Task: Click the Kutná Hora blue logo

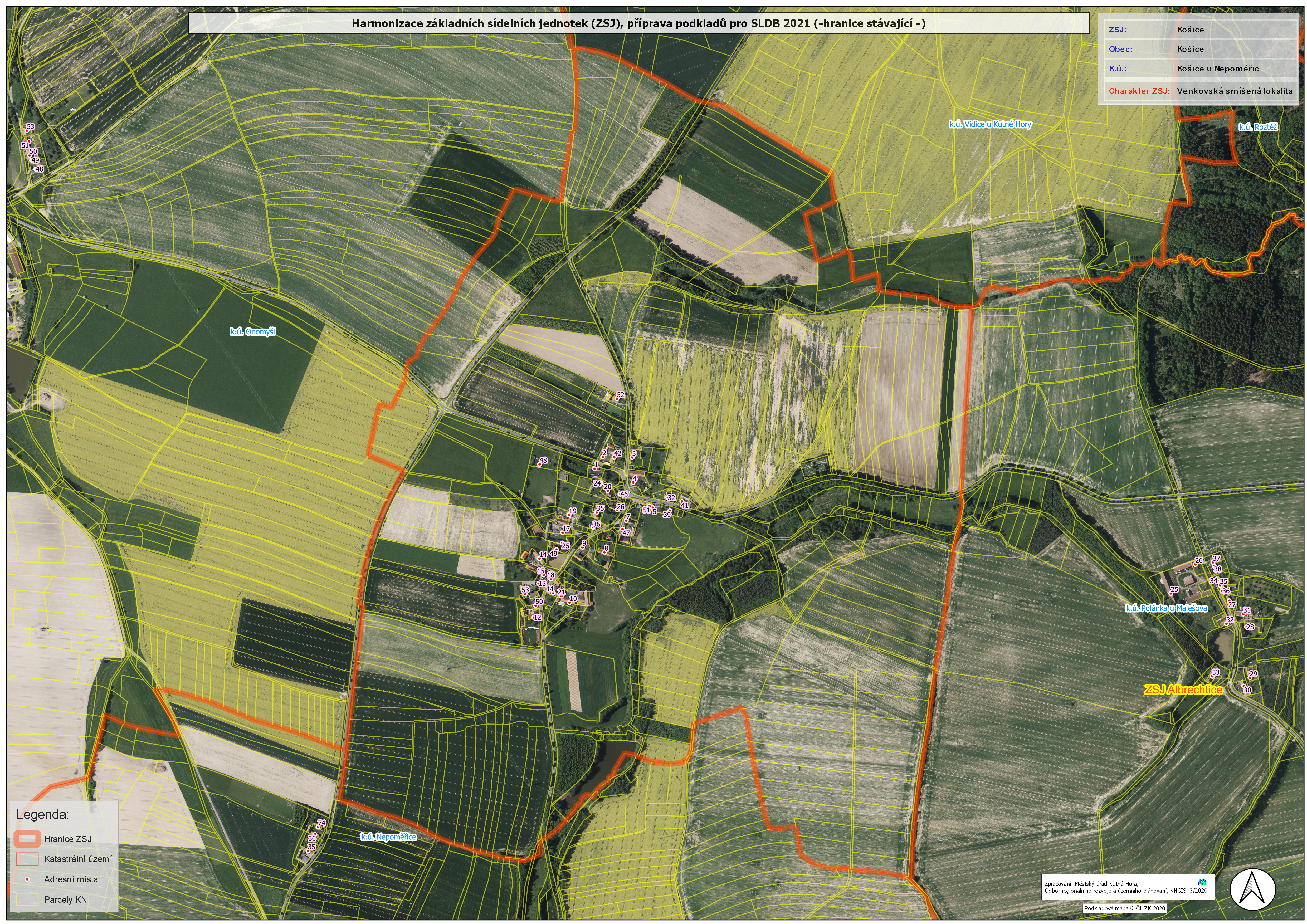Action: [x=1202, y=881]
